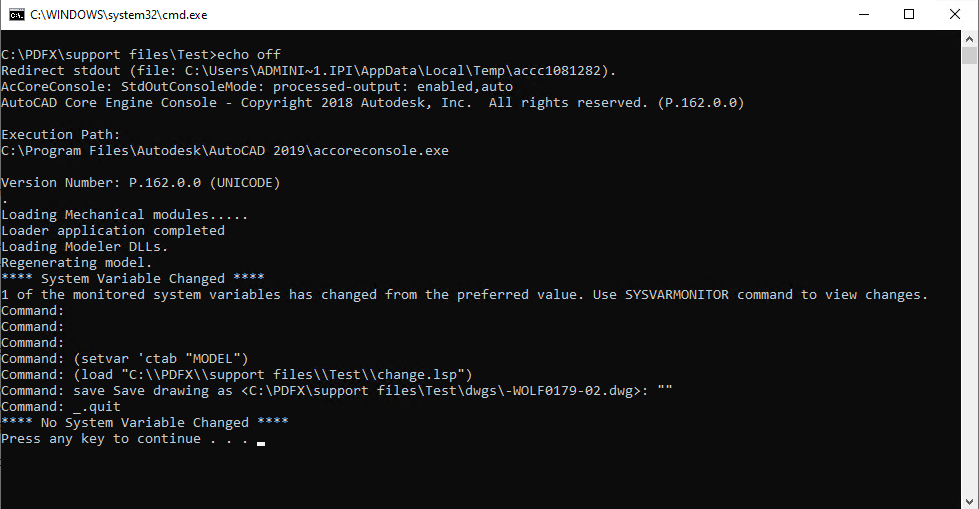Click the "Press any key to continue" prompt
The height and width of the screenshot is (509, 979).
(124, 439)
